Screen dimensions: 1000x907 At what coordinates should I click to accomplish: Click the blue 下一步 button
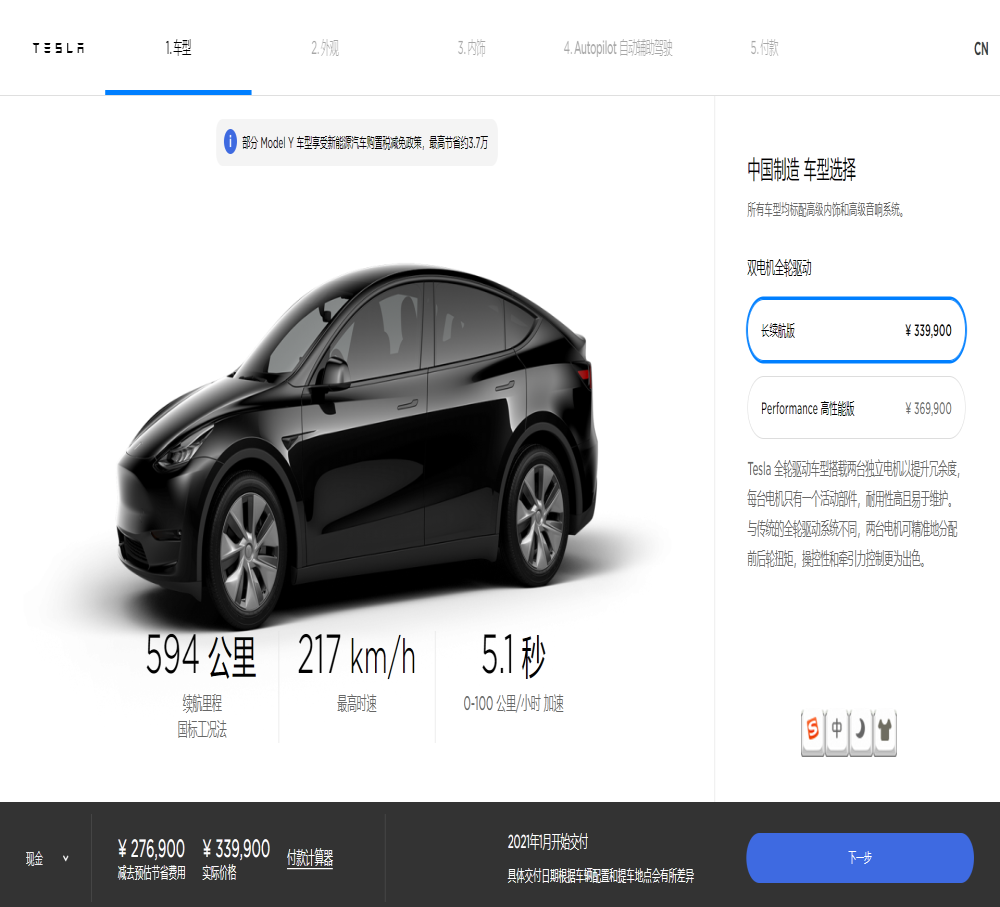860,857
